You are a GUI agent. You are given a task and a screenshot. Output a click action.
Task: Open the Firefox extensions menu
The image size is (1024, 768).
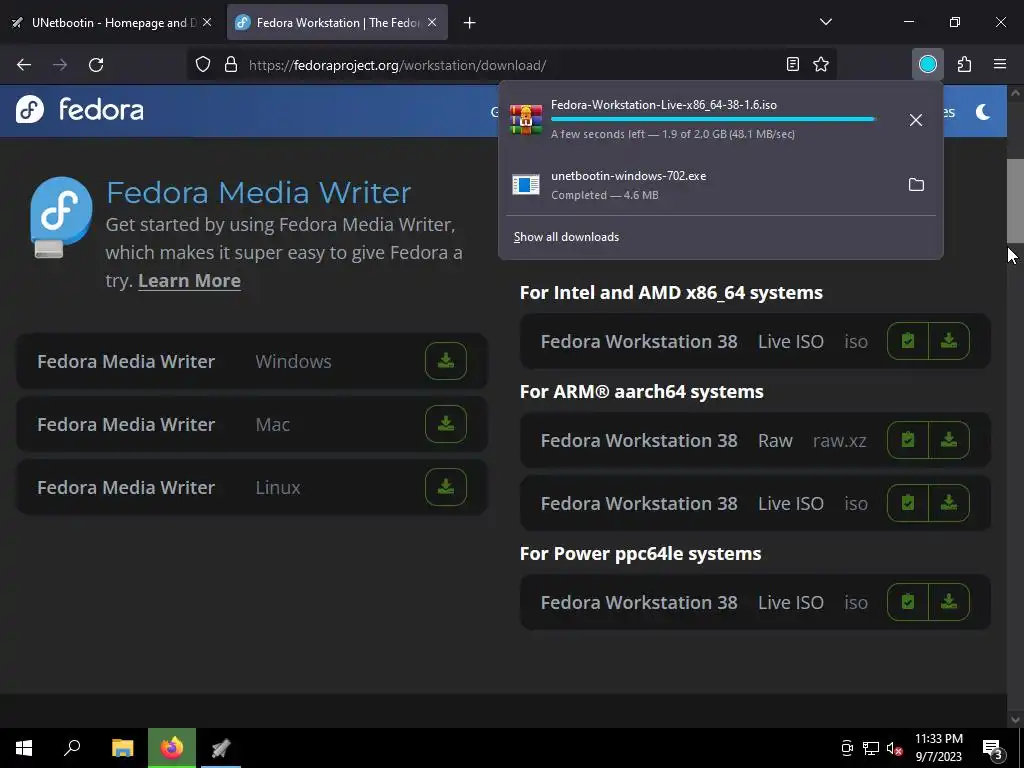click(964, 64)
